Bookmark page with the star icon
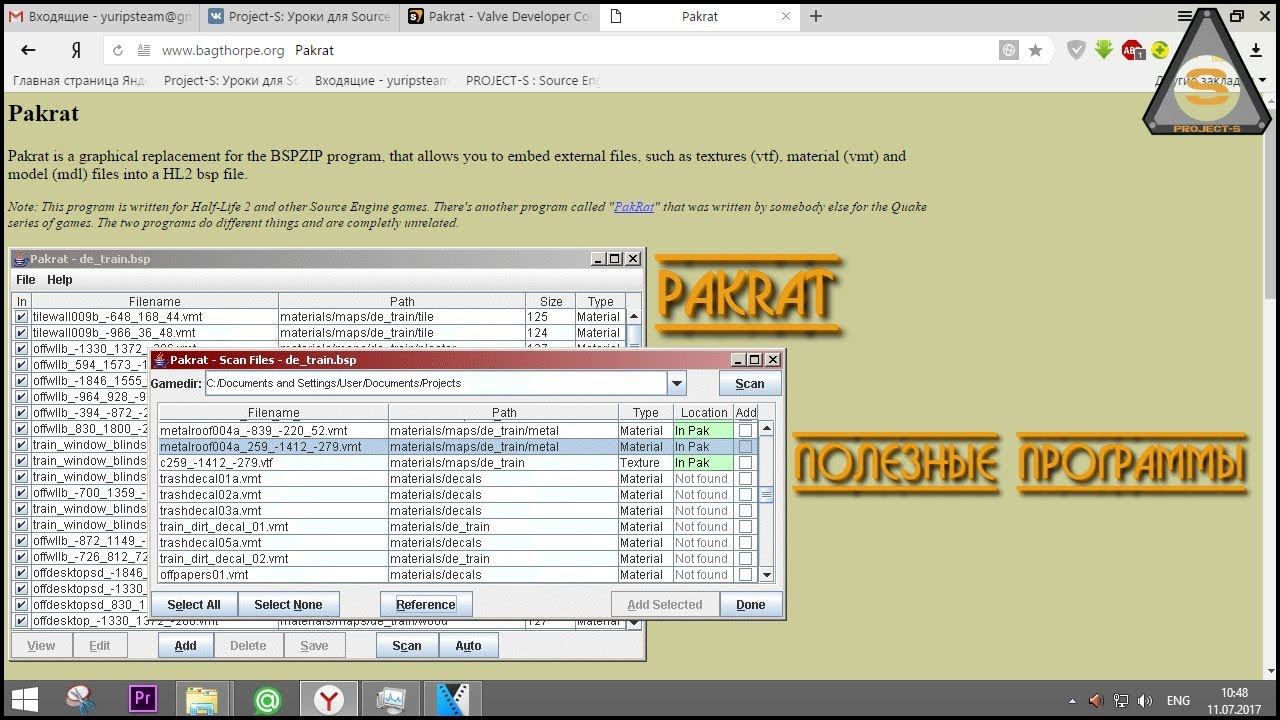Viewport: 1280px width, 720px height. (x=1036, y=50)
